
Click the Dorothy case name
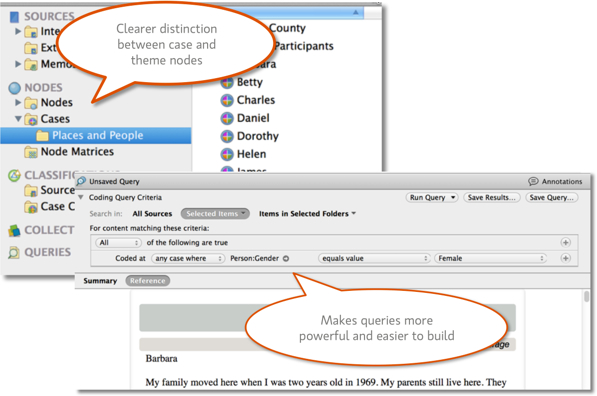point(258,136)
